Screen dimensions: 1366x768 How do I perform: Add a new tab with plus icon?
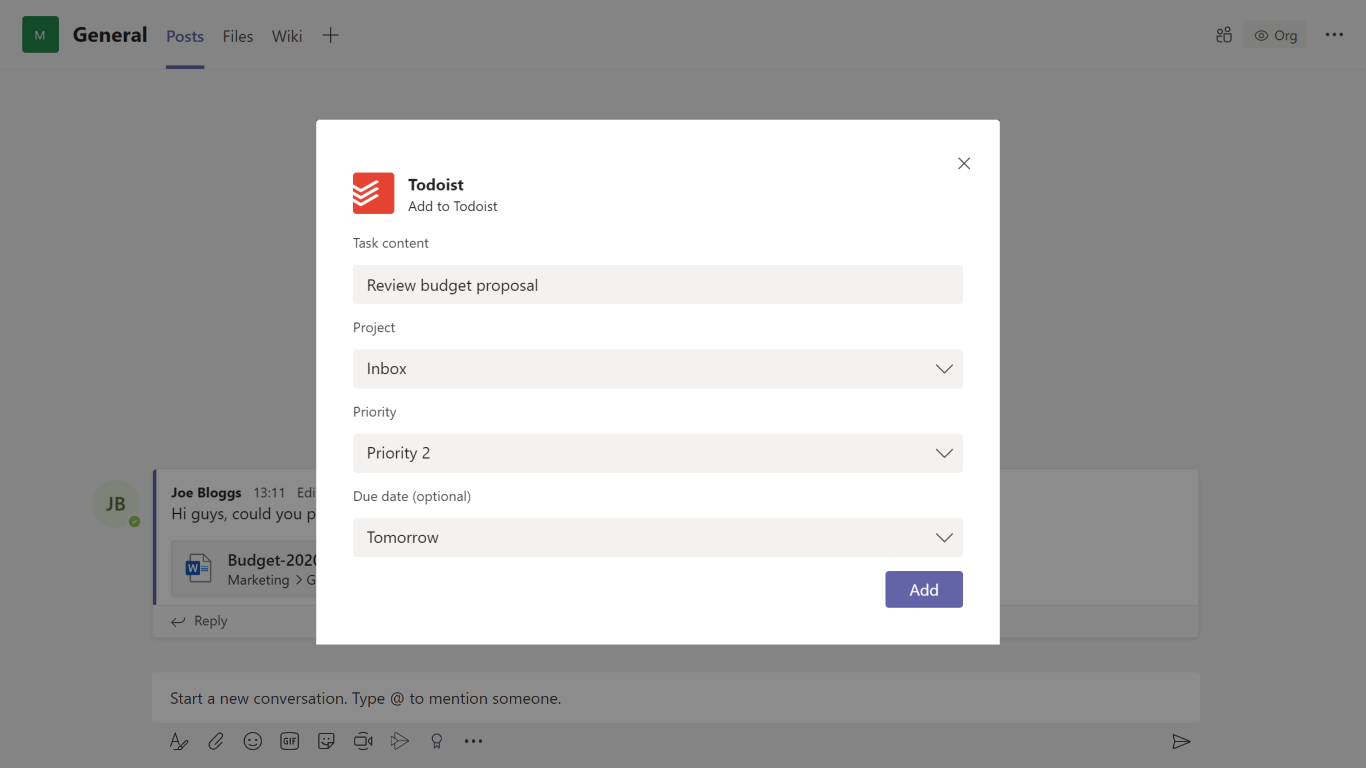(331, 35)
